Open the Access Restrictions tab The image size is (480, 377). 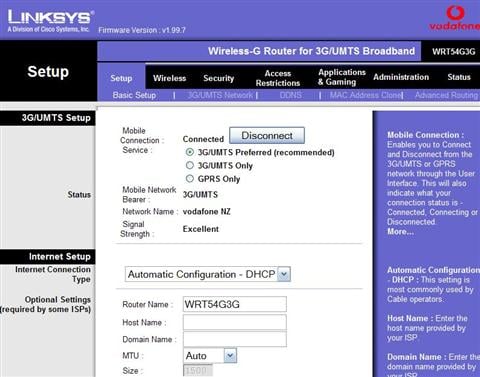278,78
